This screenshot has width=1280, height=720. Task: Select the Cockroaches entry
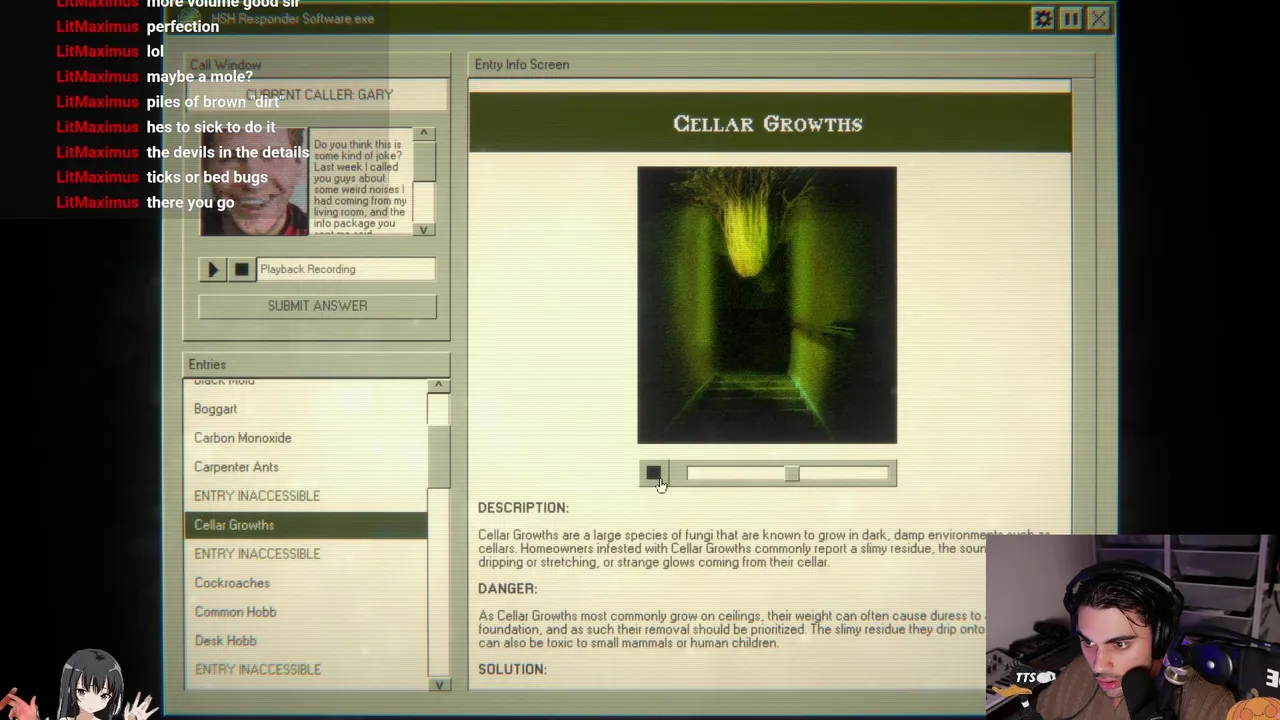click(x=305, y=583)
